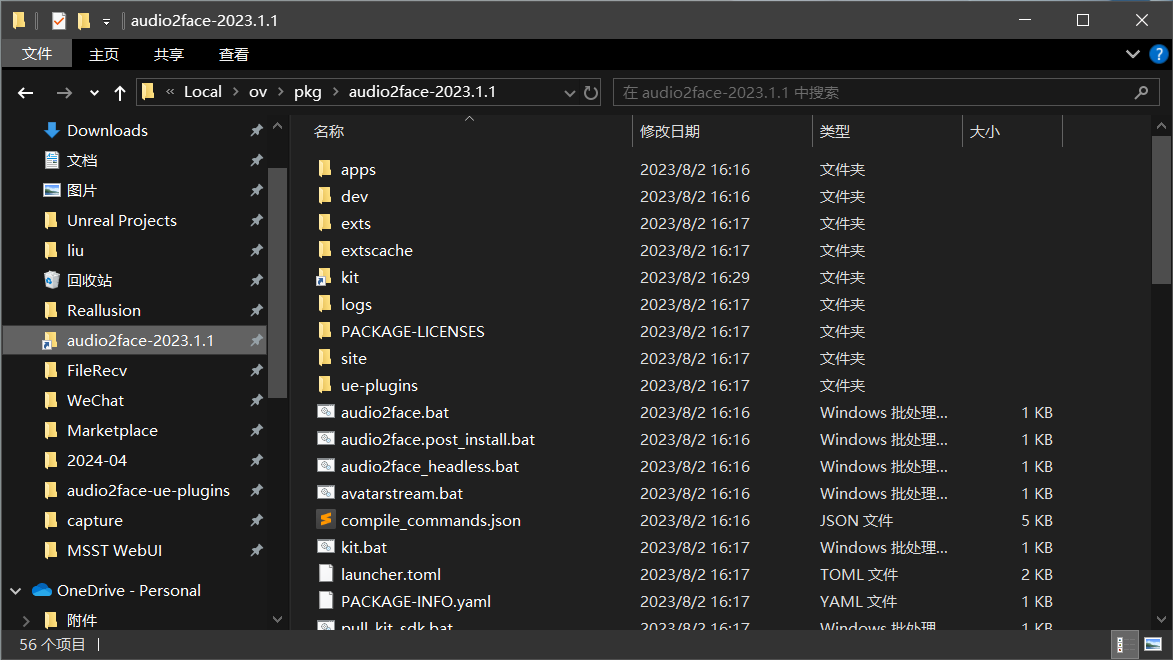
Task: Open the 查看 ribbon tab
Action: tap(233, 55)
